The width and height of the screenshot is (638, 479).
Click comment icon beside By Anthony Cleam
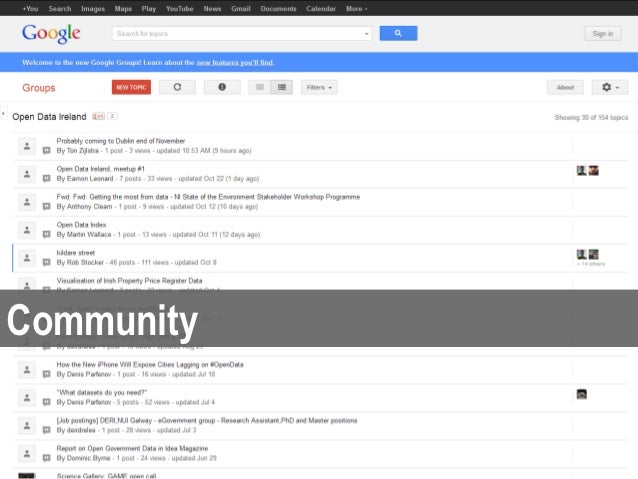(47, 206)
